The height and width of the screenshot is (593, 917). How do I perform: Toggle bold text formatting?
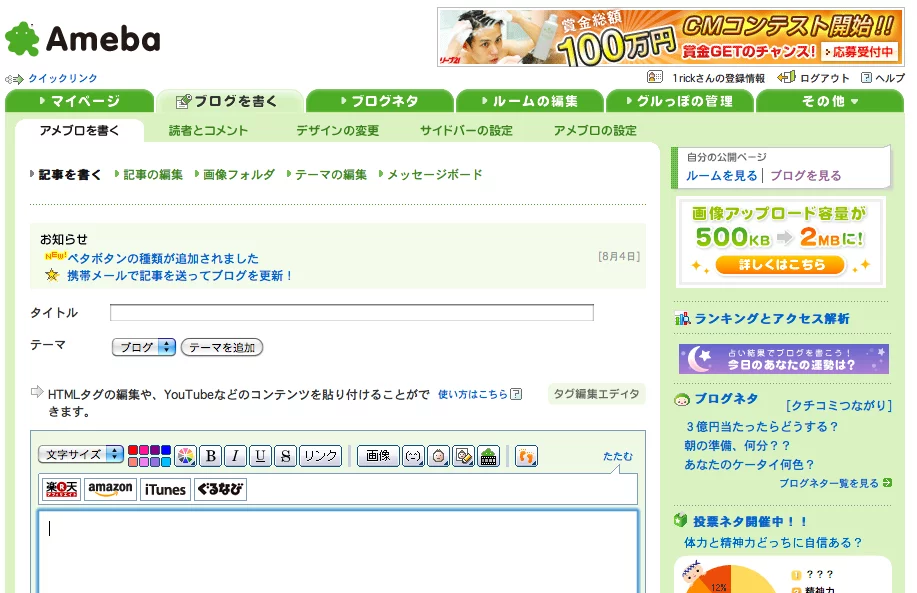(211, 456)
